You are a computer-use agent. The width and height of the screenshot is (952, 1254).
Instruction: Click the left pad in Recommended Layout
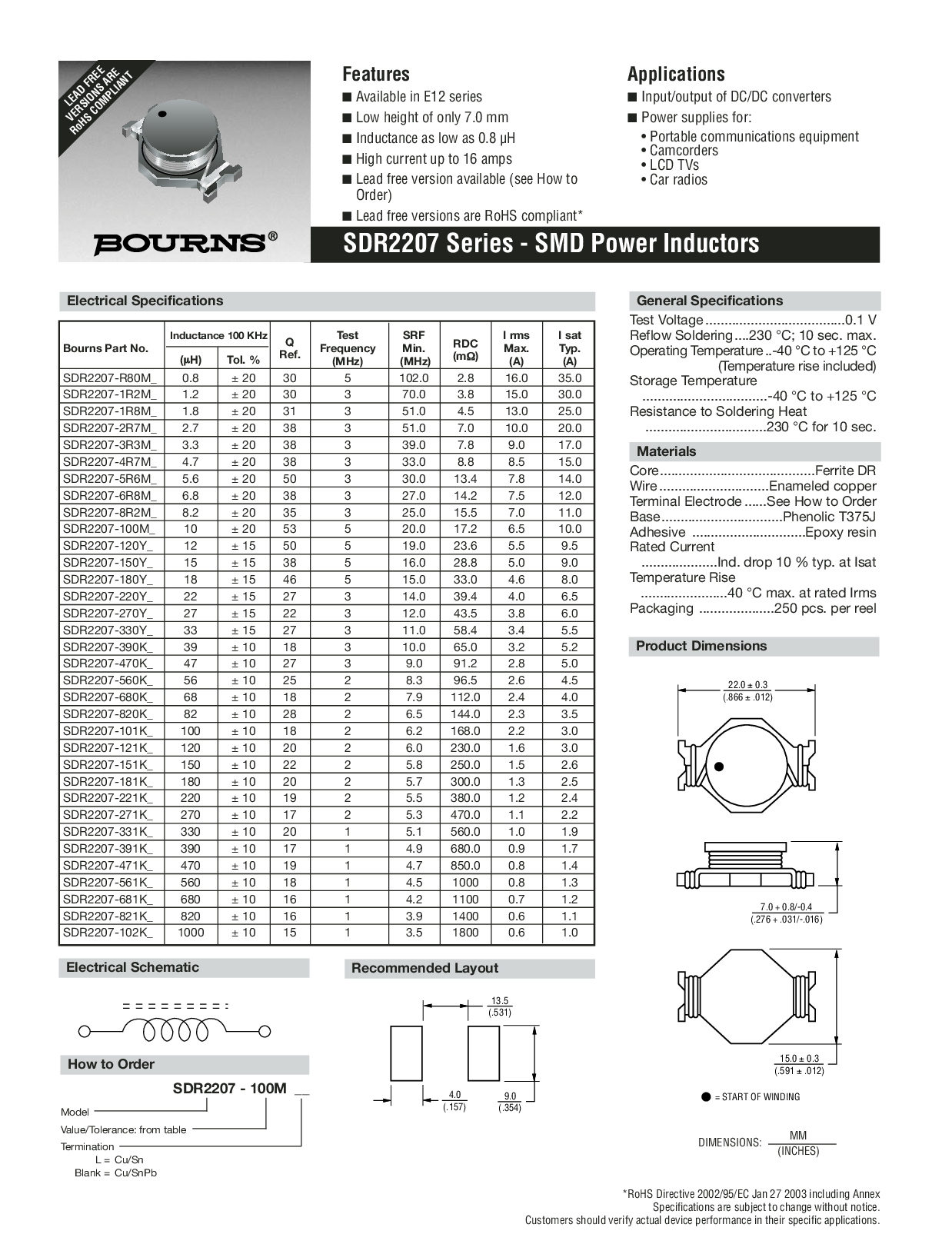point(406,1053)
